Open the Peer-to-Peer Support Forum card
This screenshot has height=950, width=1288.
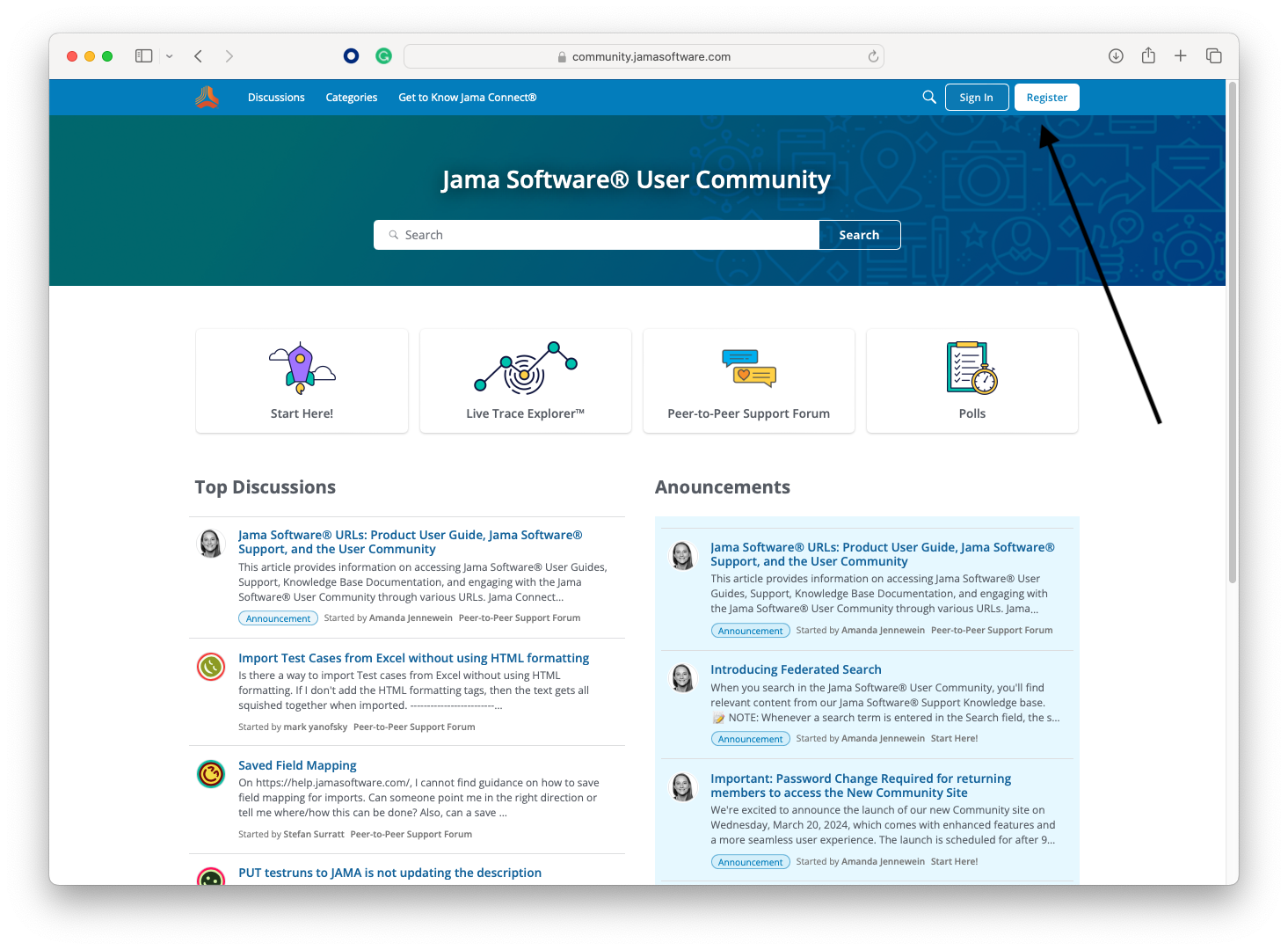tap(749, 381)
